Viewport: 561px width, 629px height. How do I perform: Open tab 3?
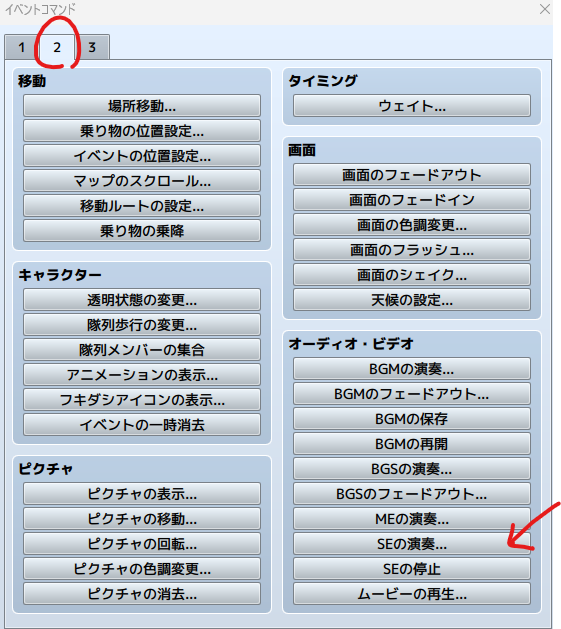92,47
